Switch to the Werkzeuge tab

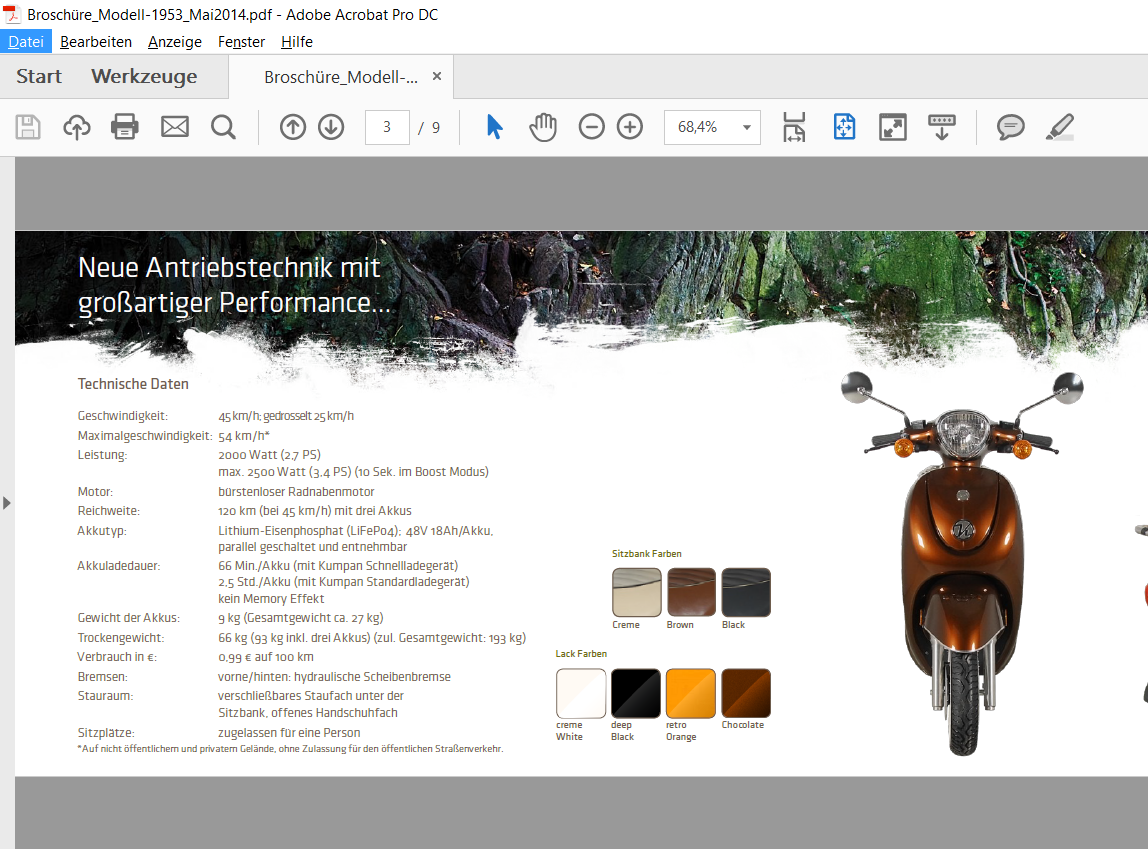coord(144,77)
